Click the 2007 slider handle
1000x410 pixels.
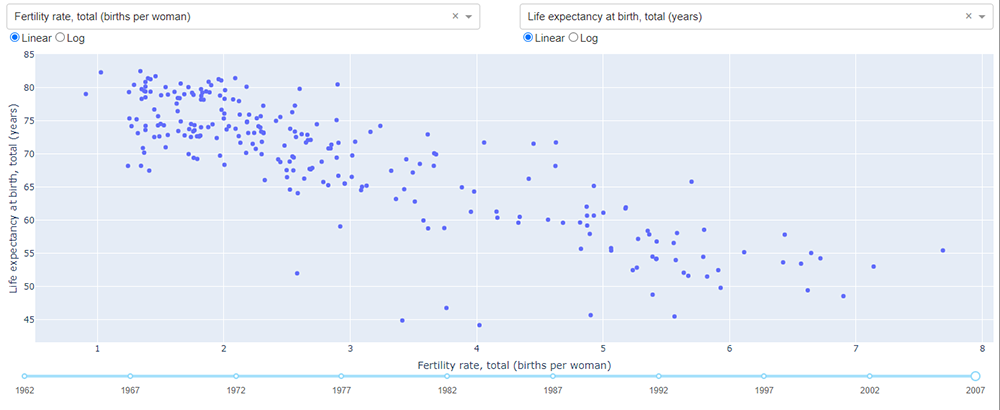click(975, 376)
